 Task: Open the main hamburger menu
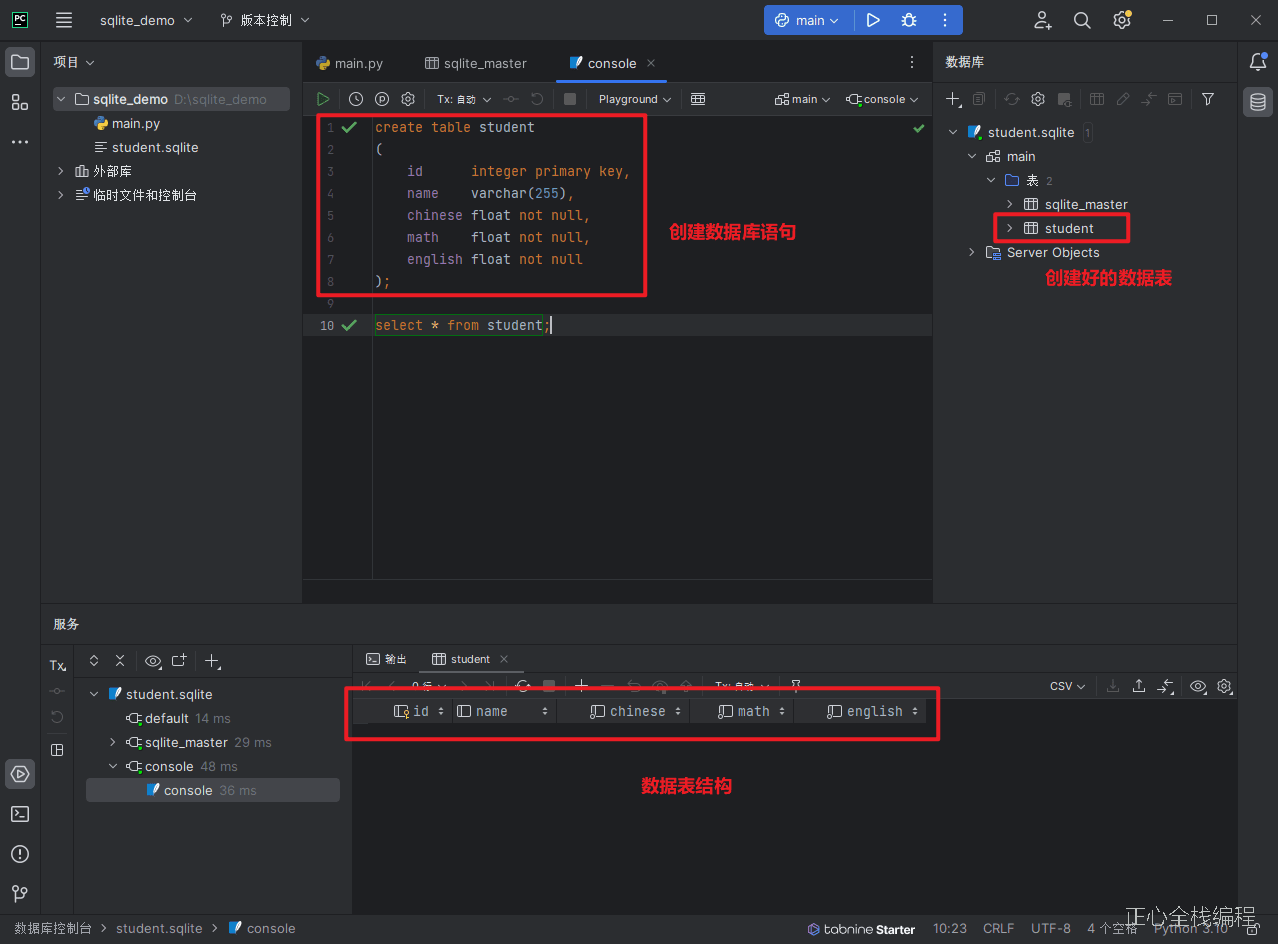(64, 20)
